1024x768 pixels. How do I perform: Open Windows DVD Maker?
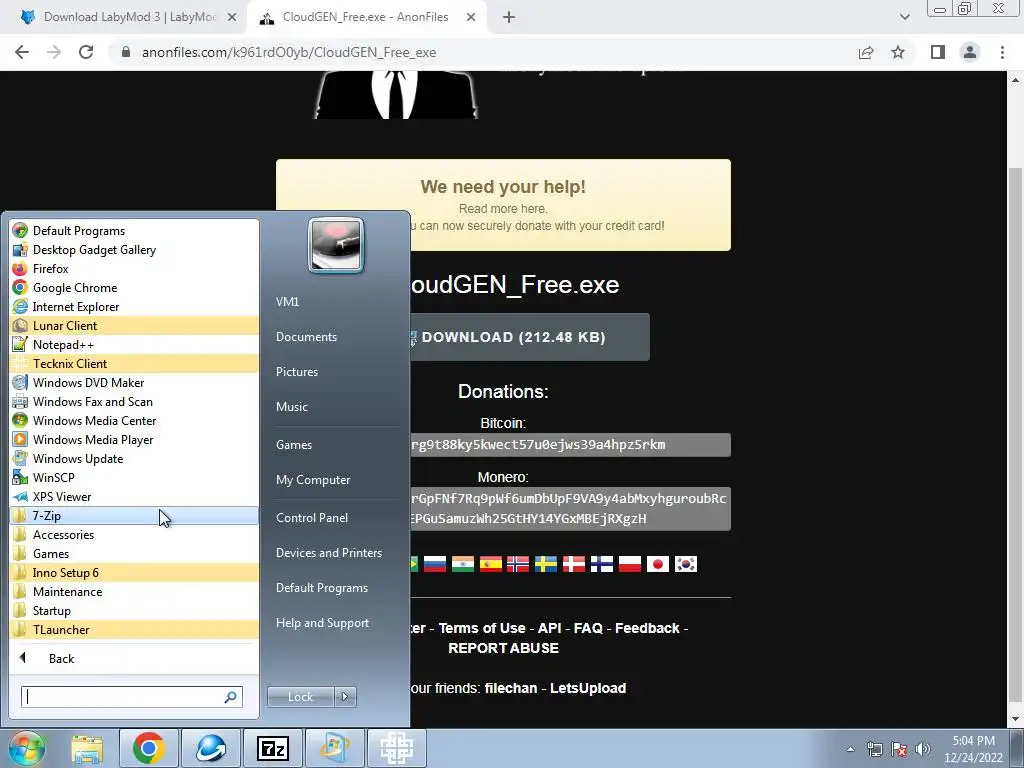135,382
